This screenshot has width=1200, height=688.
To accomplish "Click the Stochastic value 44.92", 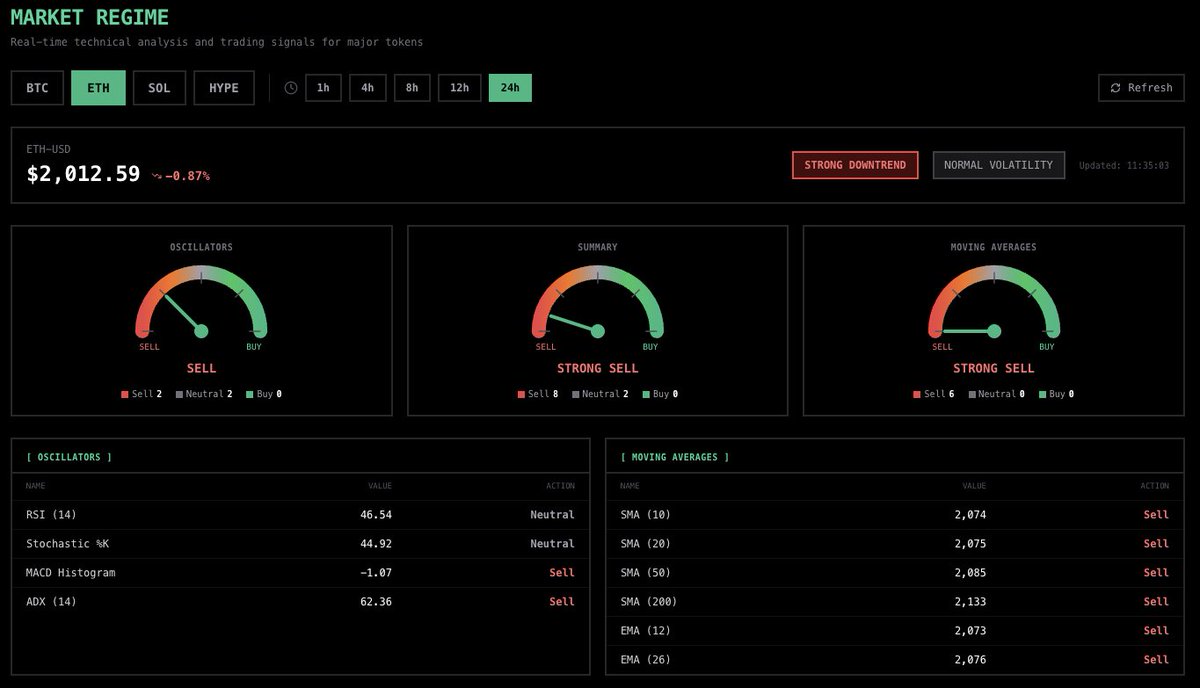I will coord(376,544).
